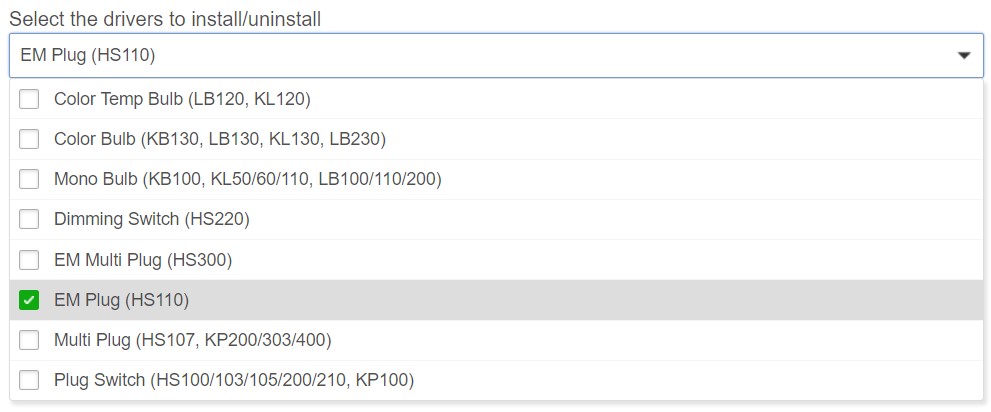Viewport: 991px width, 412px height.
Task: Click the EM Plug (HS110) selected value text
Action: click(x=88, y=56)
